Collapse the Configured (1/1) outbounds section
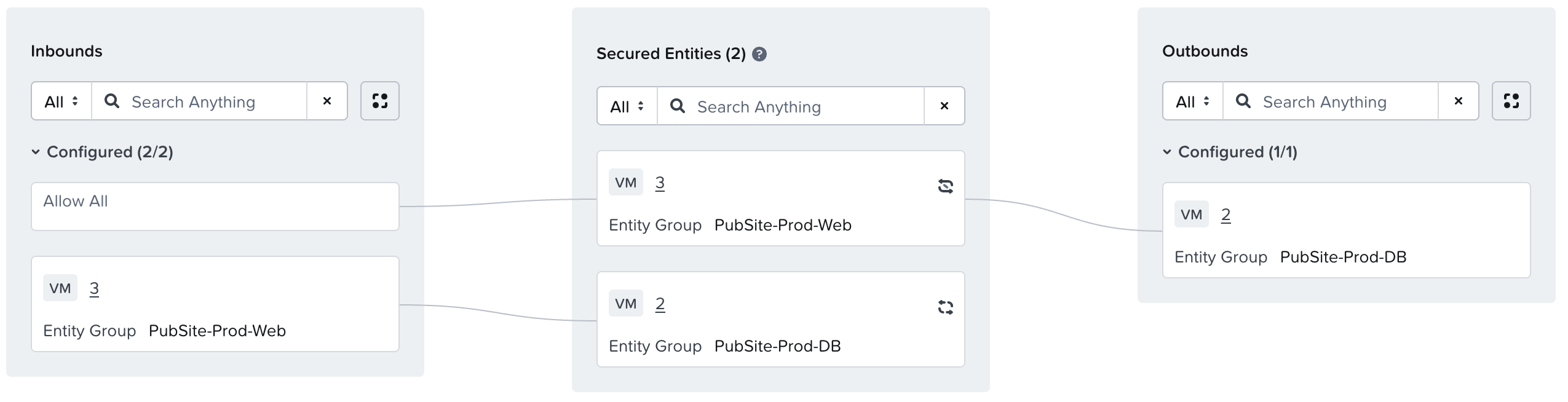1568x402 pixels. pos(1167,152)
